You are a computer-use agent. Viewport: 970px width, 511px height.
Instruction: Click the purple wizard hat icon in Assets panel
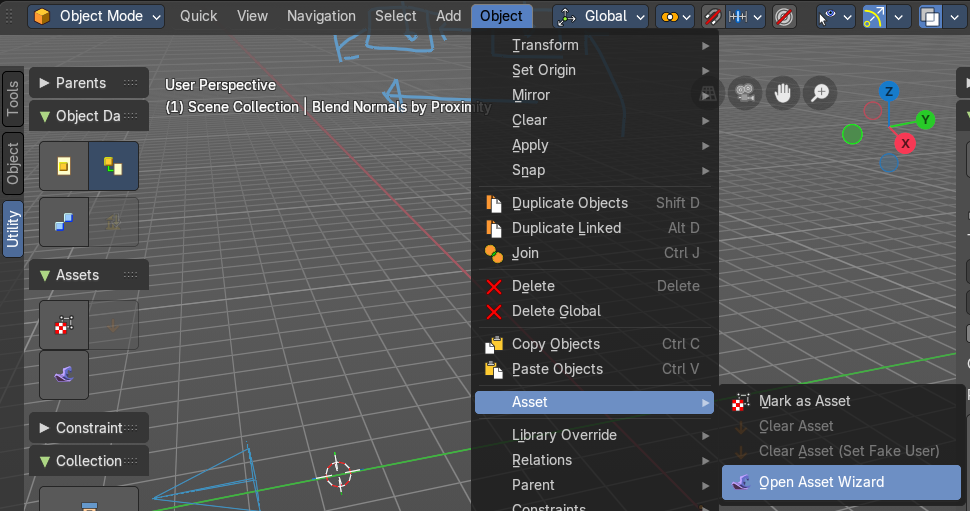(x=64, y=375)
